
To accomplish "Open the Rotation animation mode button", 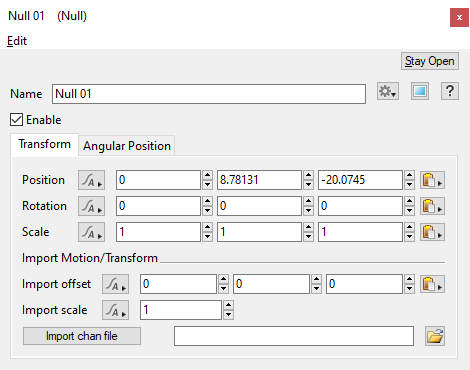I will 91,206.
